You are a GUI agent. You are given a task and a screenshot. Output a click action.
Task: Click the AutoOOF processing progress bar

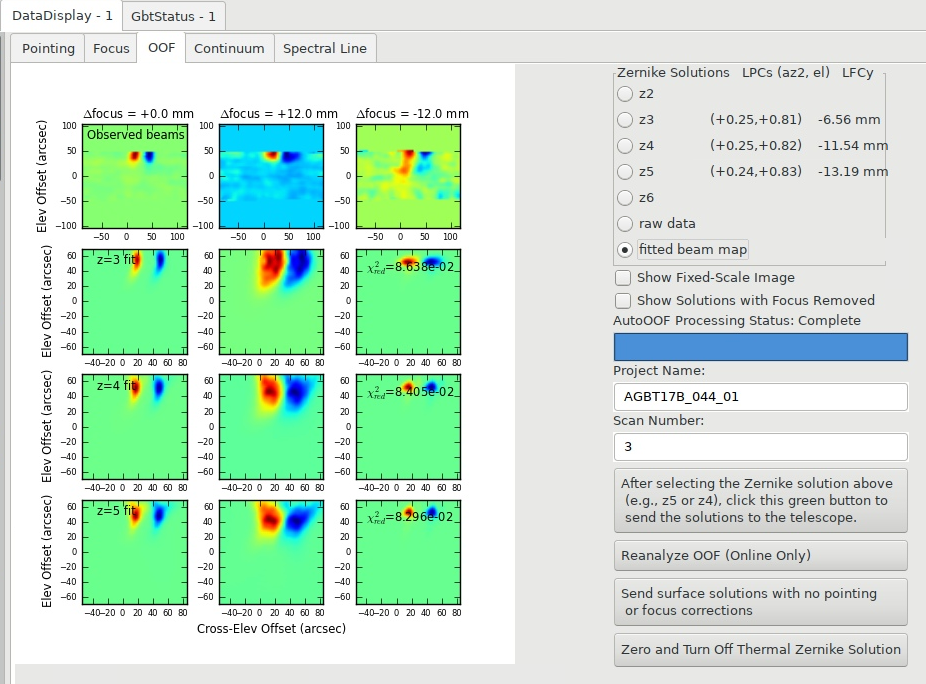coord(761,347)
